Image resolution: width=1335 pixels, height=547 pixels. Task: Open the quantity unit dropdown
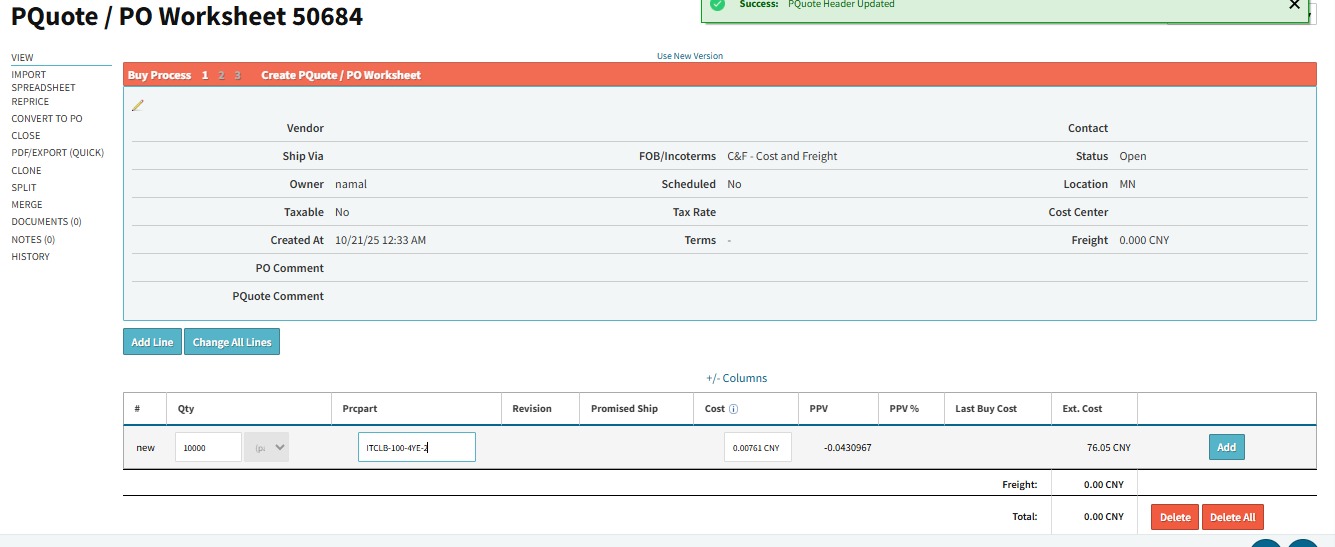(267, 448)
